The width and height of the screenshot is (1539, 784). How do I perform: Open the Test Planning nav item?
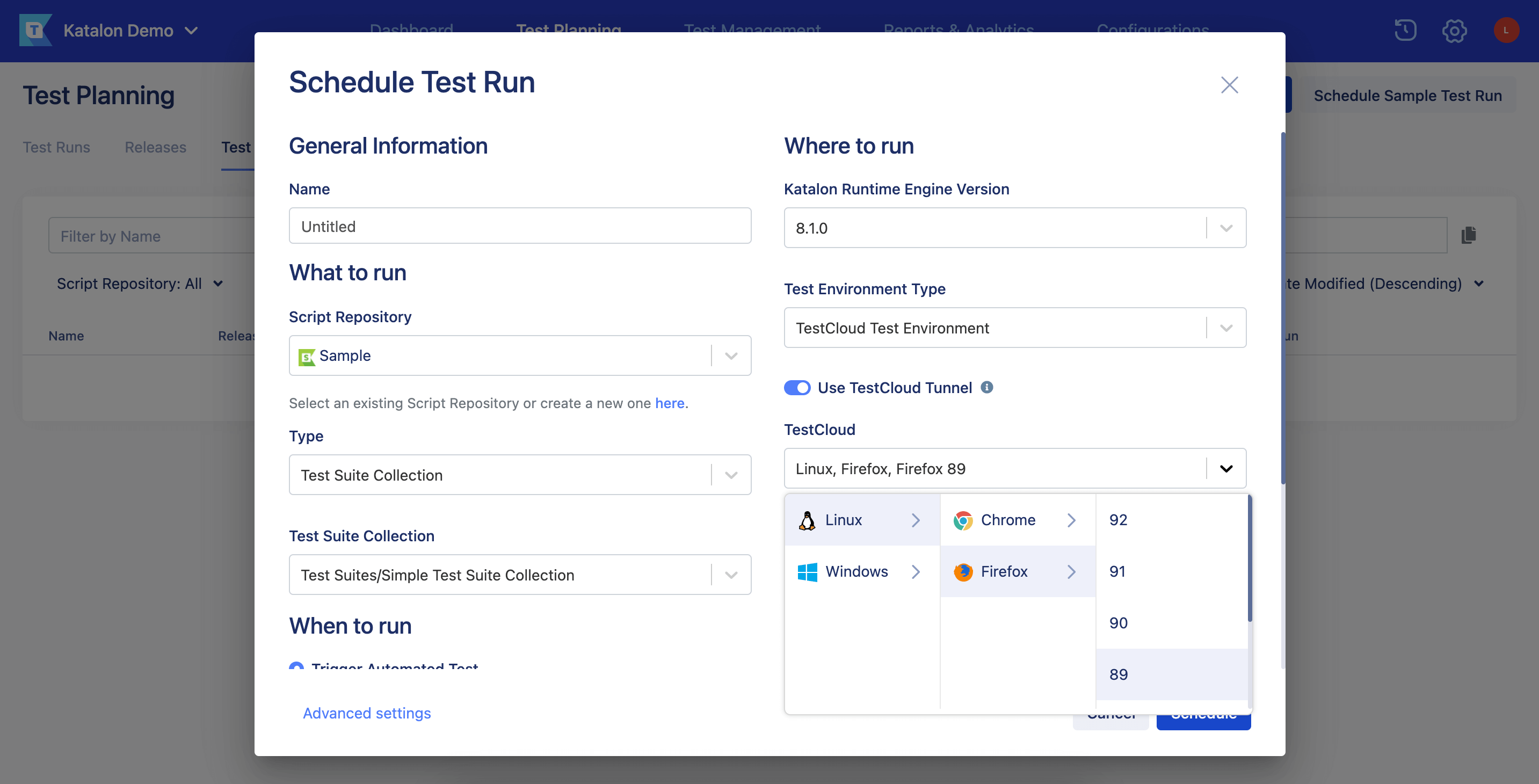[x=568, y=27]
